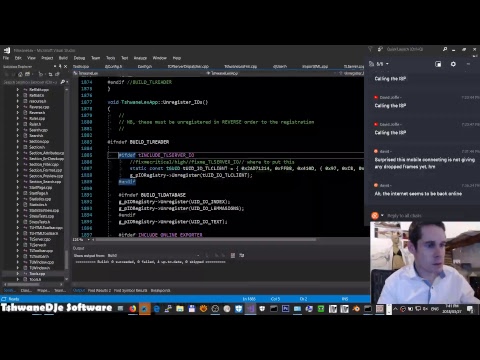Switch to the djConfig.h document tab
Viewport: 480px width, 360px height.
[114, 66]
